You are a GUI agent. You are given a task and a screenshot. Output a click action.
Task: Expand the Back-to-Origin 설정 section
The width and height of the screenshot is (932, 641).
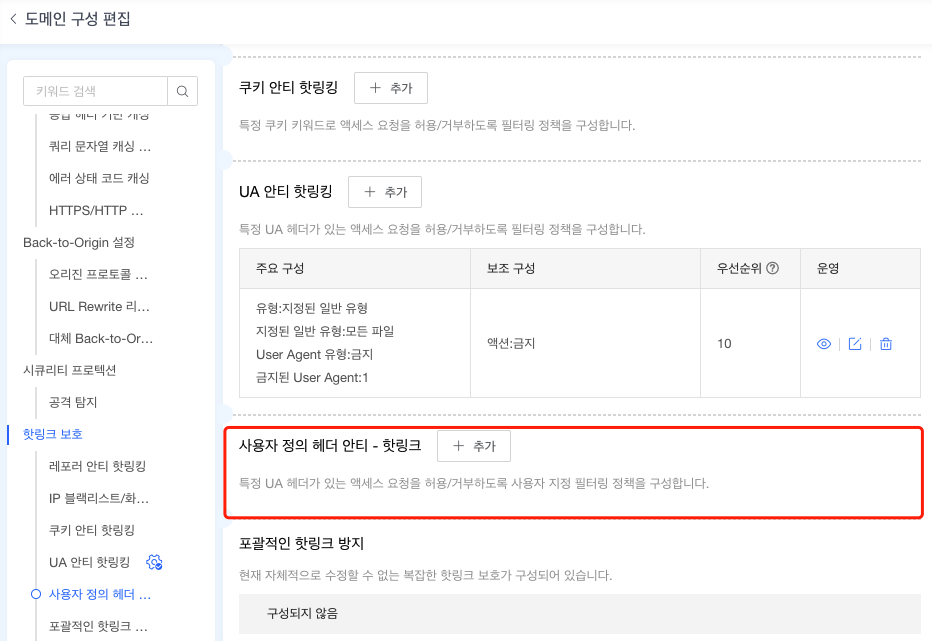pos(79,242)
